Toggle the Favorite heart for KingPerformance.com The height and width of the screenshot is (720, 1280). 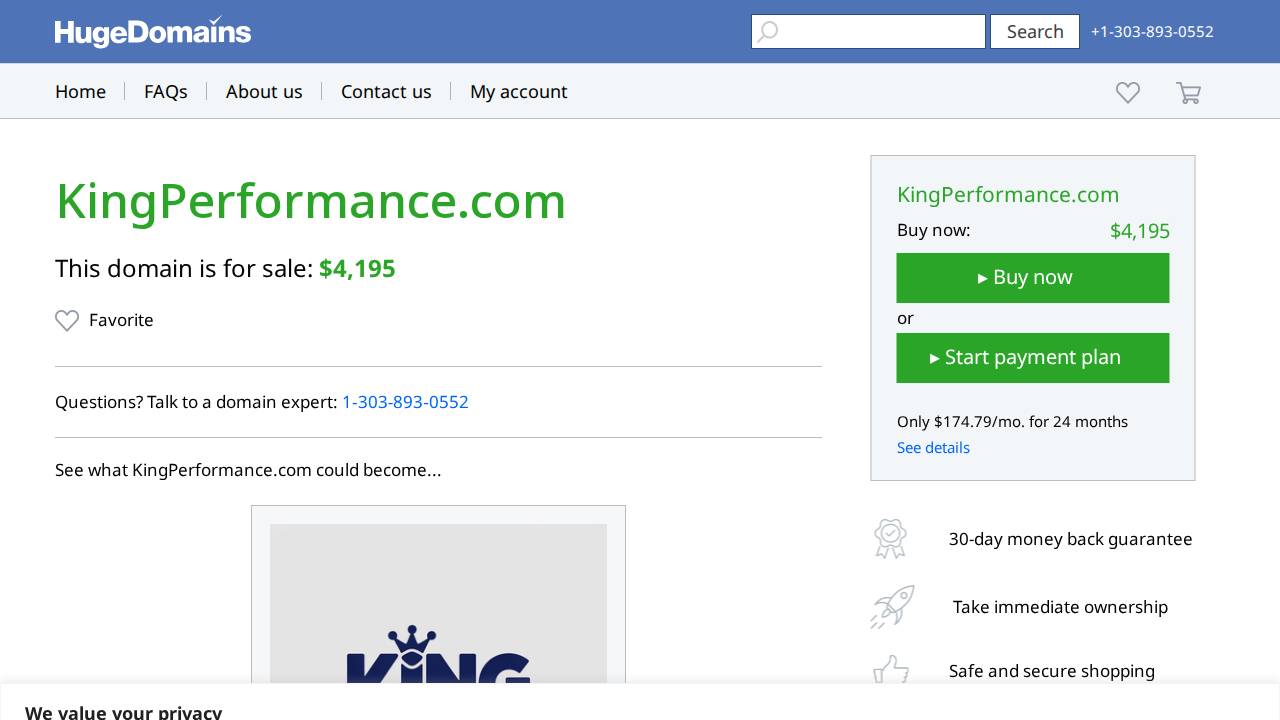(x=67, y=320)
